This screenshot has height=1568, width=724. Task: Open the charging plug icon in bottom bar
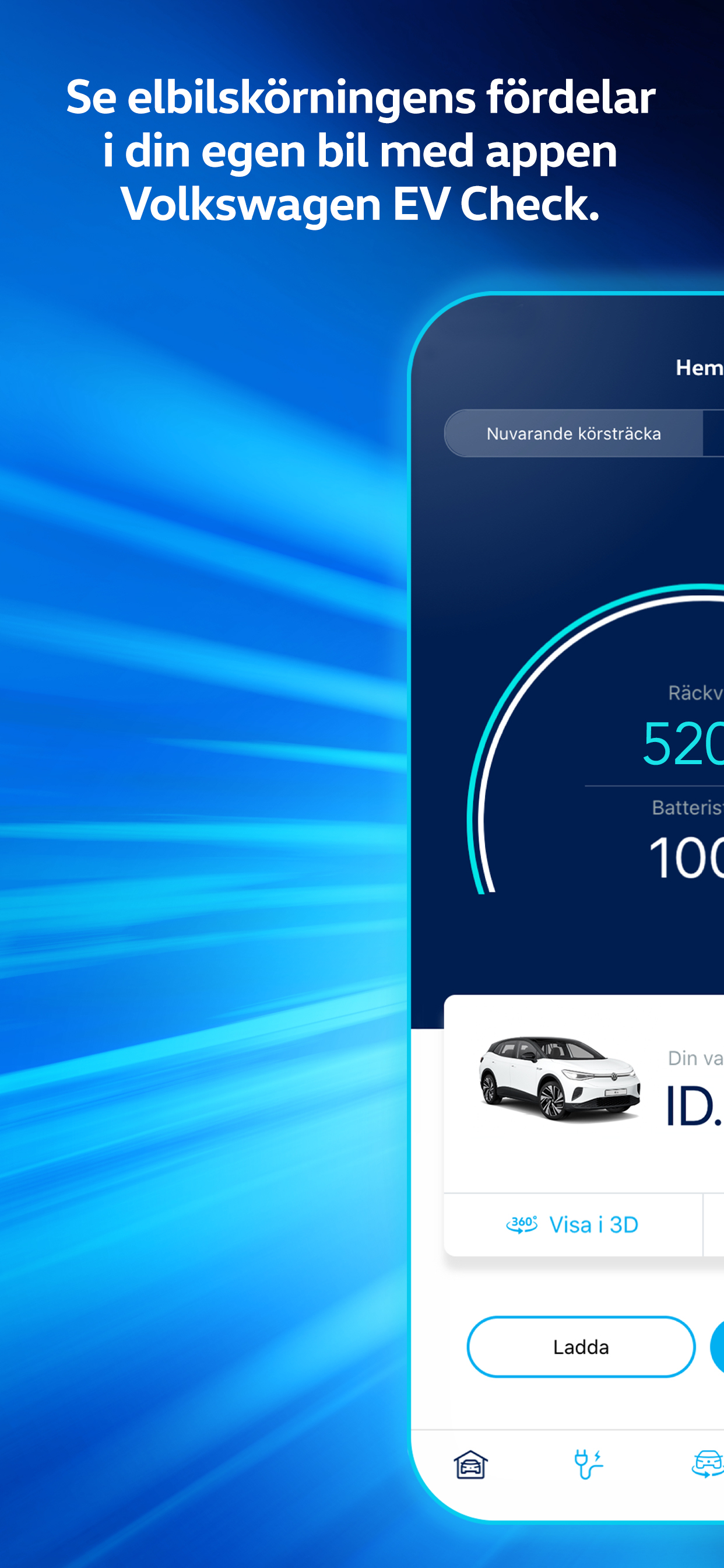click(x=588, y=1465)
